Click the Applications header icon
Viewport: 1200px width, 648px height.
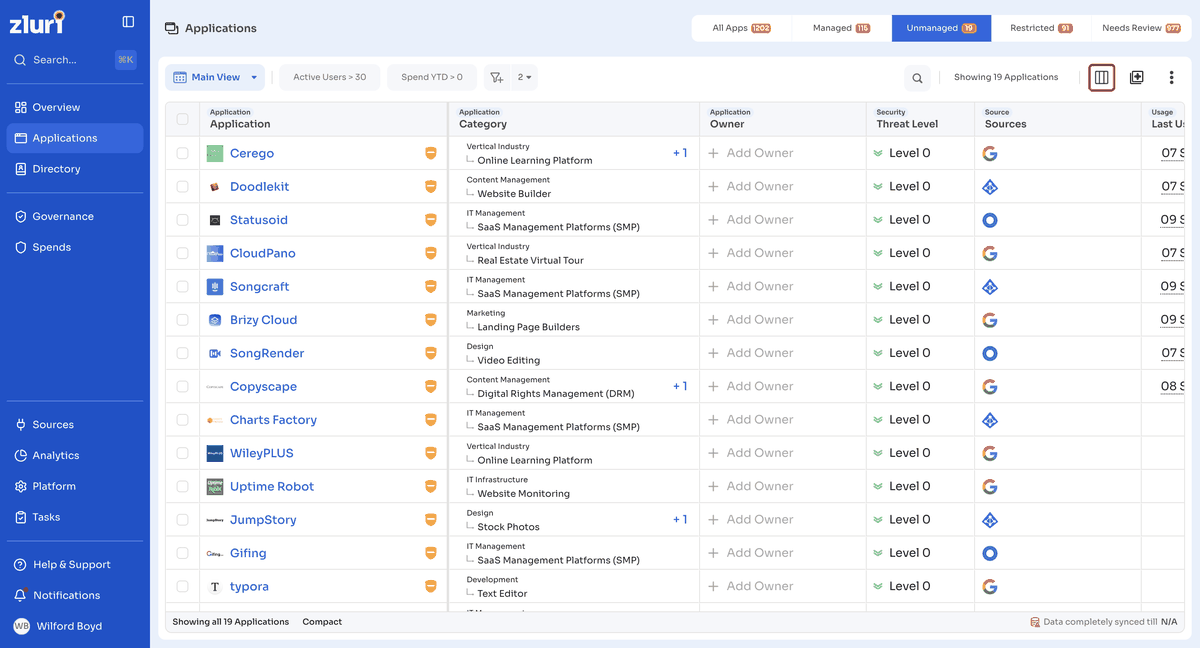[x=172, y=28]
